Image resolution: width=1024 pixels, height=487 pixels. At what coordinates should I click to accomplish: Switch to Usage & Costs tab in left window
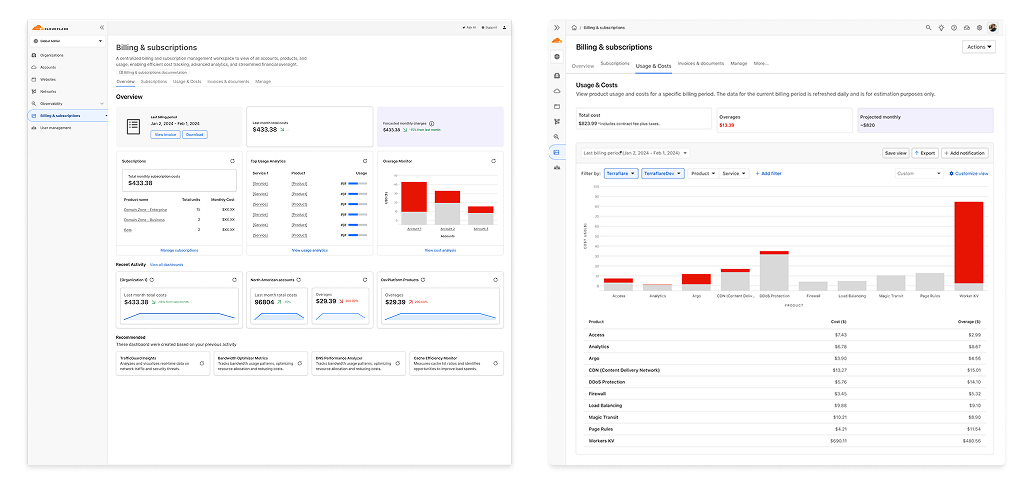187,82
